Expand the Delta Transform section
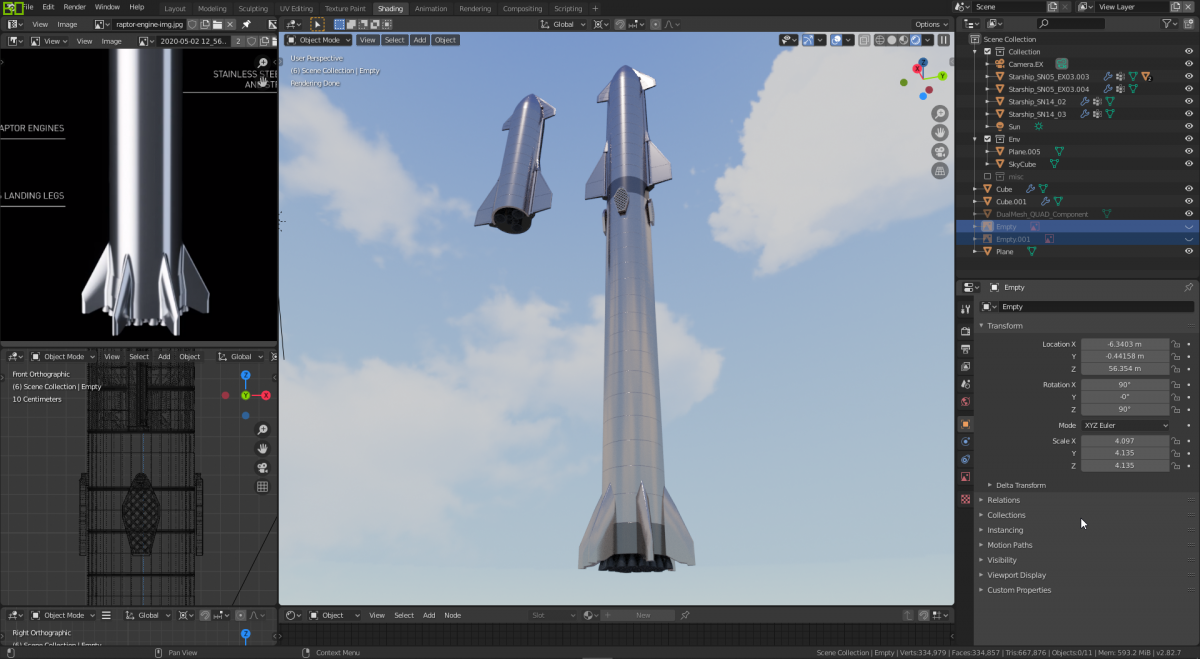 pyautogui.click(x=1020, y=485)
